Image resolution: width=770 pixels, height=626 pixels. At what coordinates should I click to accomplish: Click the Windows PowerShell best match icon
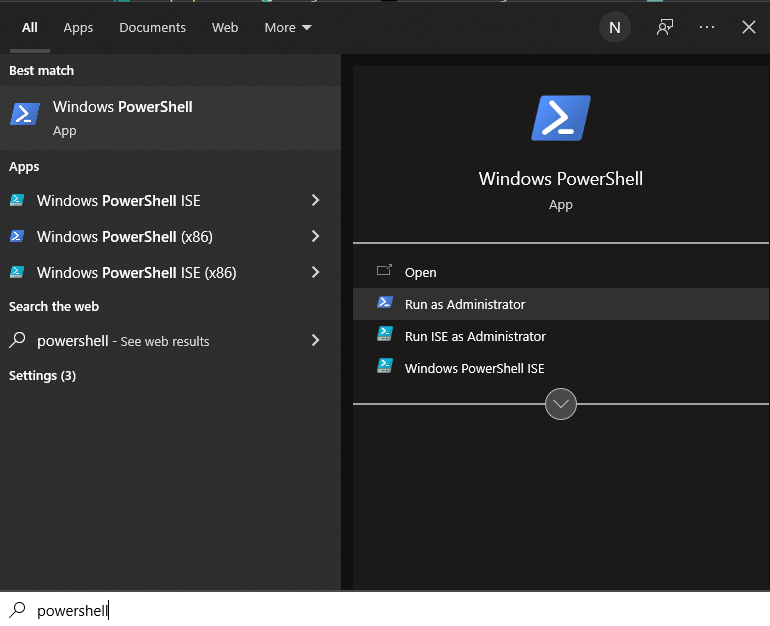(25, 115)
